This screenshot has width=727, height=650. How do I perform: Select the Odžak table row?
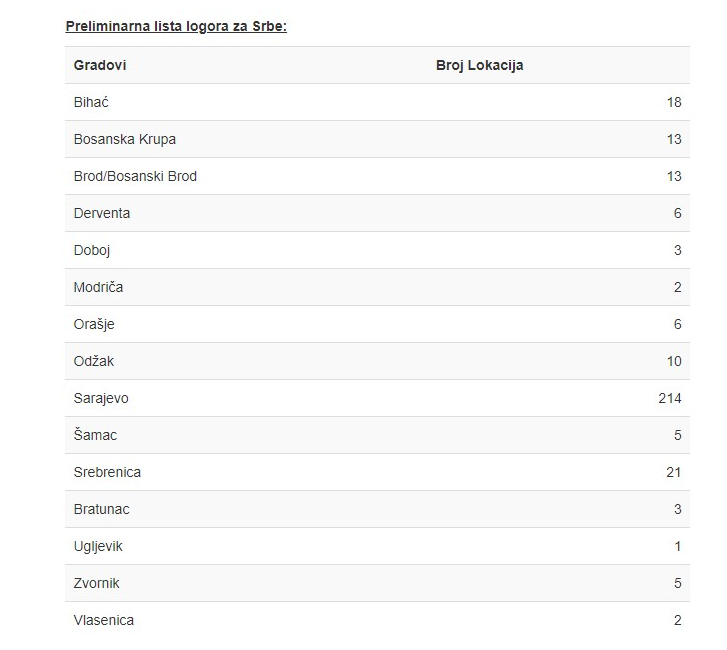(377, 361)
